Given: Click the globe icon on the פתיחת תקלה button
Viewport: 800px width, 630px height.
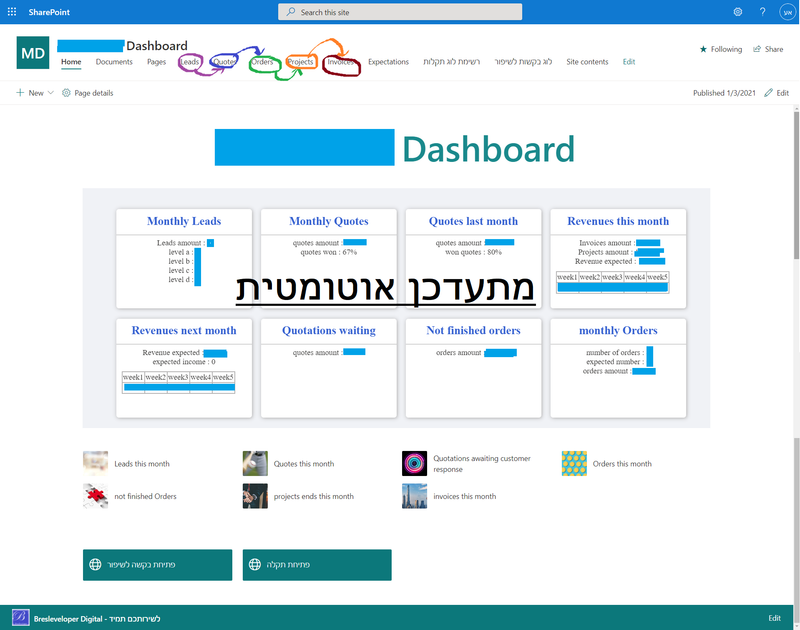Looking at the screenshot, I should [x=255, y=565].
